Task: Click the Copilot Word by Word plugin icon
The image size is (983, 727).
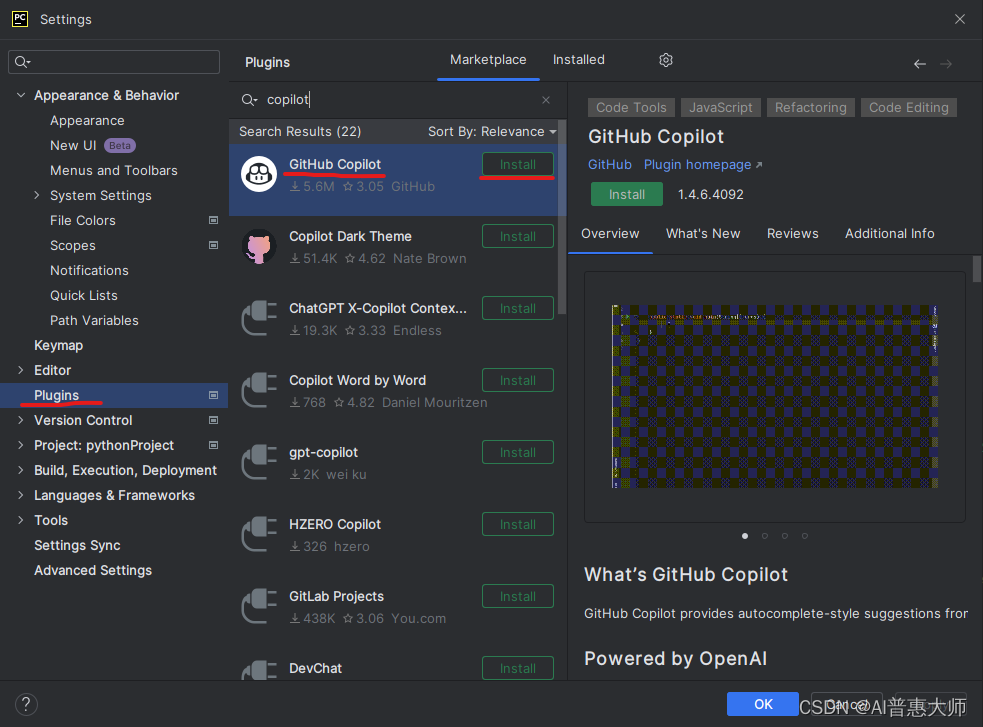Action: pyautogui.click(x=259, y=390)
